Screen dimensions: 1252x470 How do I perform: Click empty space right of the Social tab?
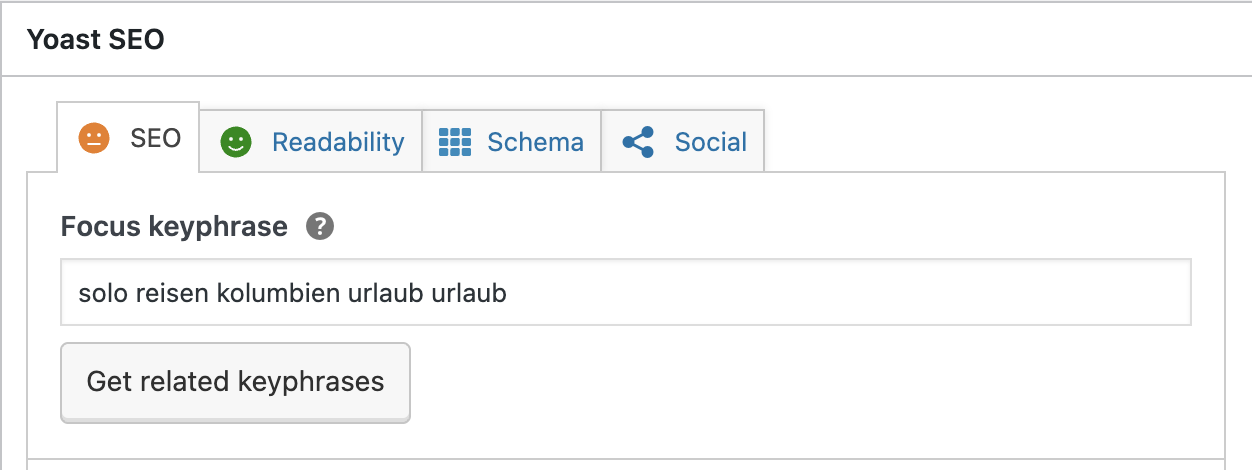pos(990,140)
